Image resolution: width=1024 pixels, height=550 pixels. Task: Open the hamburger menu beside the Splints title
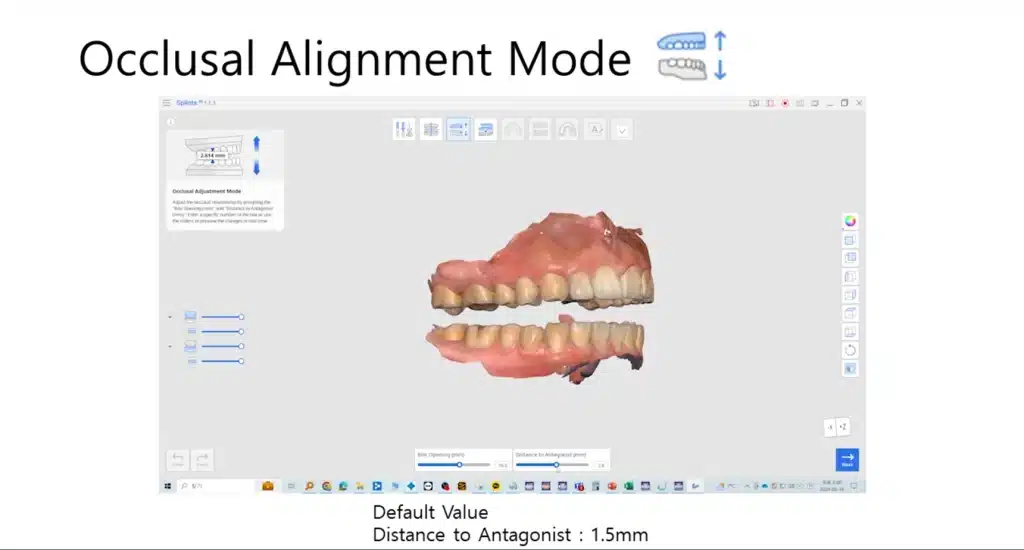coord(167,103)
